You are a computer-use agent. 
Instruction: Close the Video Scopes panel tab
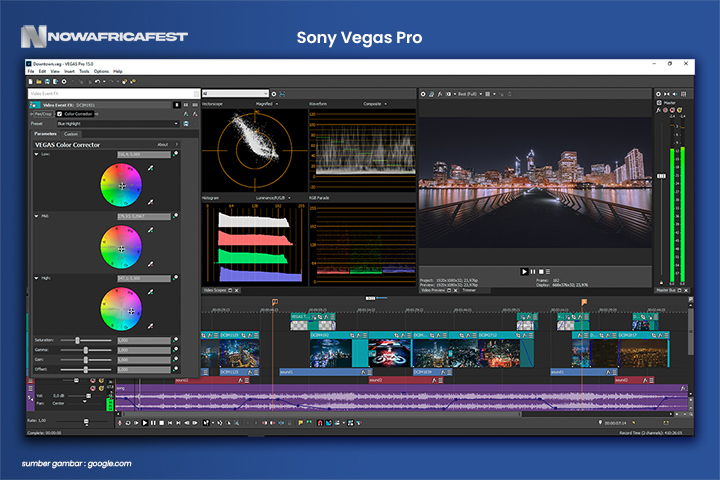[x=237, y=290]
